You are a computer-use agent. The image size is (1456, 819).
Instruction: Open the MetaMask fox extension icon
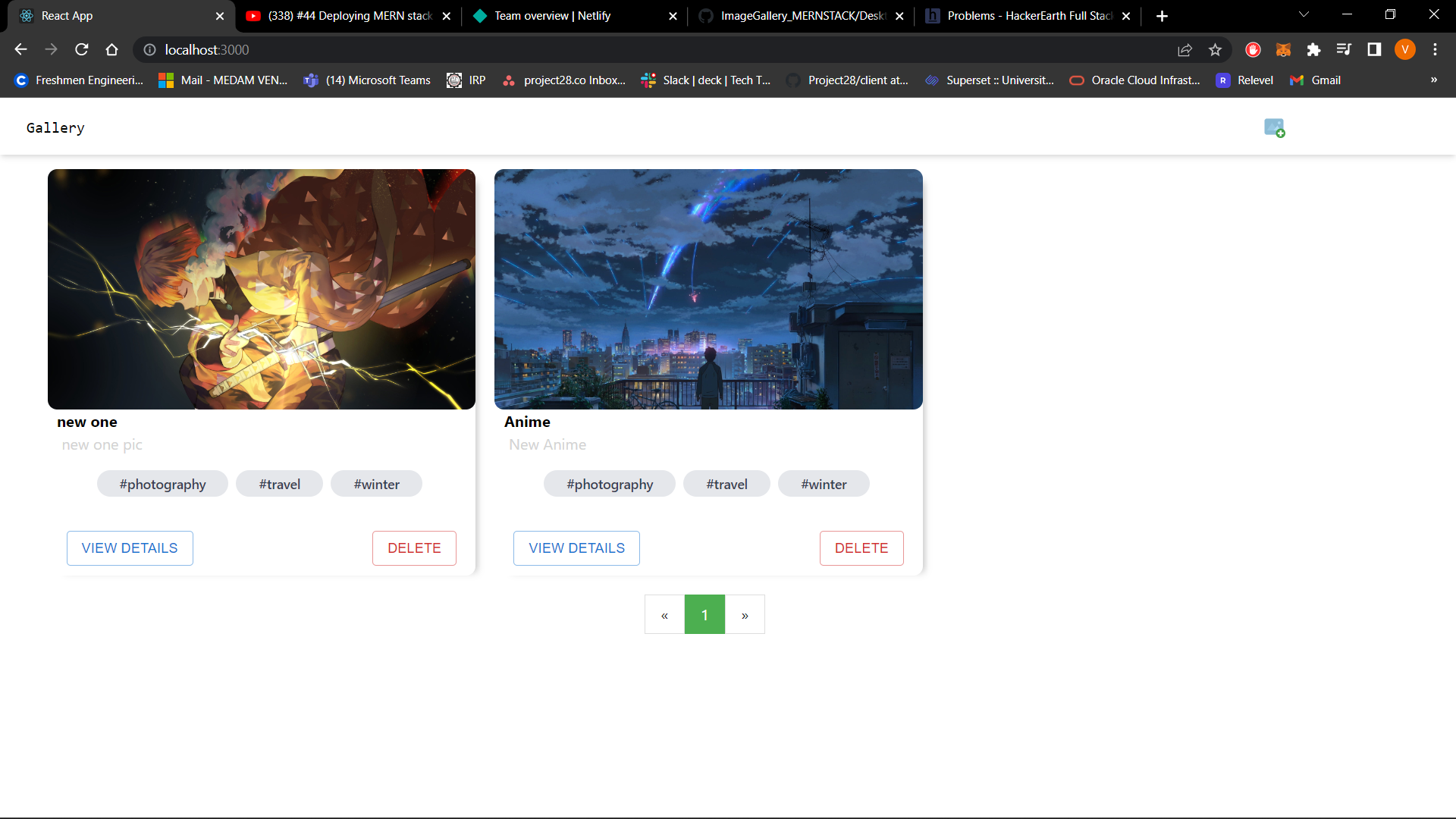(x=1283, y=49)
